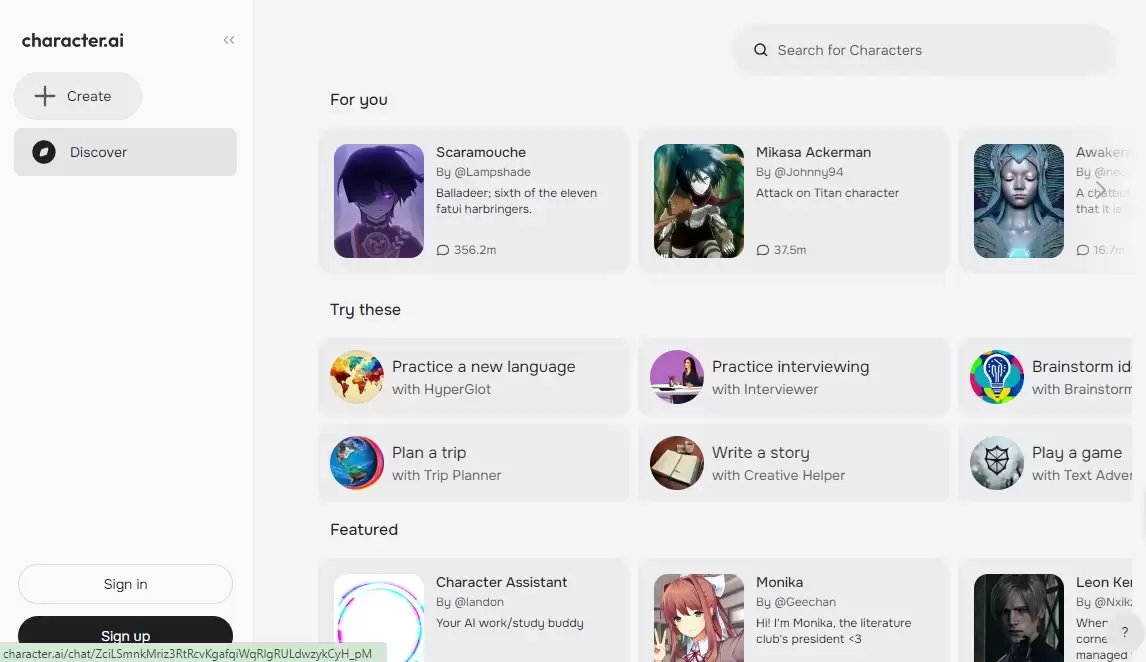Click Scaramouche character name
Viewport: 1146px width, 662px height.
click(481, 152)
